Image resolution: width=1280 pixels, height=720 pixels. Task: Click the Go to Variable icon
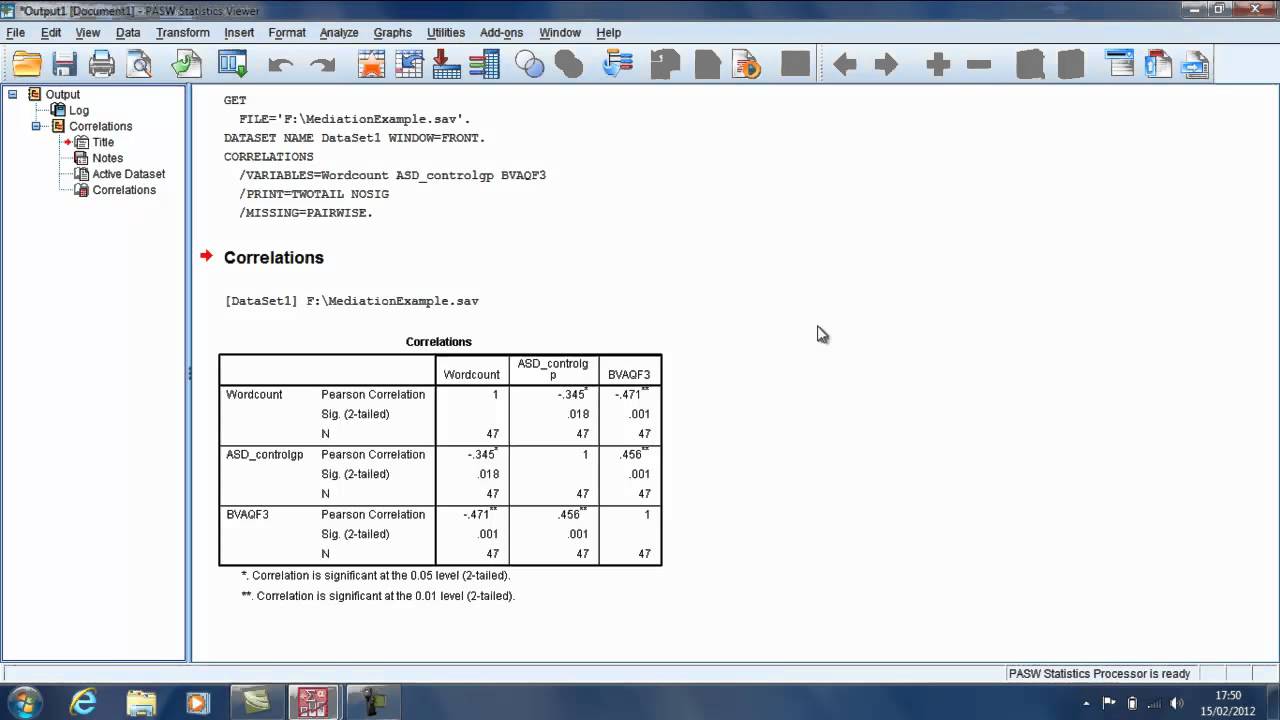pyautogui.click(x=446, y=65)
